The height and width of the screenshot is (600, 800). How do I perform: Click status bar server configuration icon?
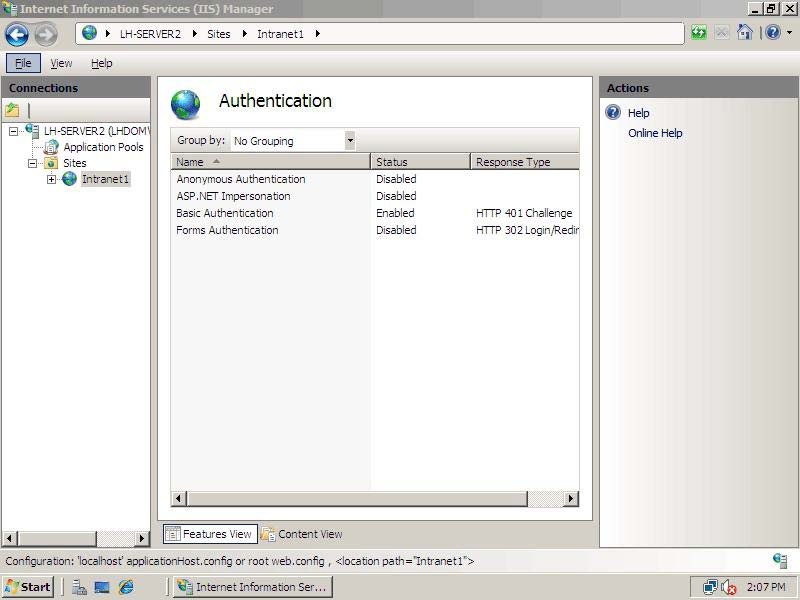[780, 561]
